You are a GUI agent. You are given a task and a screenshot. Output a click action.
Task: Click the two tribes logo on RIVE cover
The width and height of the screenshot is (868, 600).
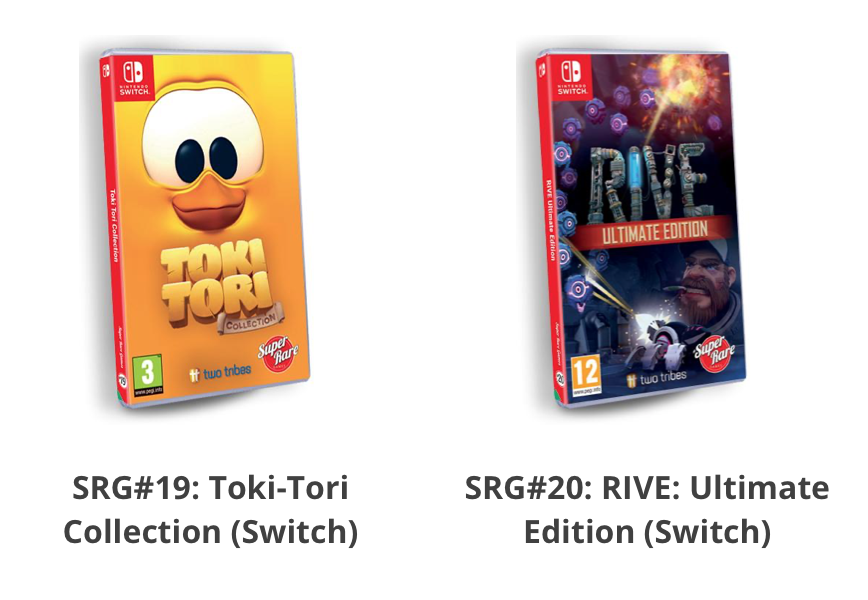pyautogui.click(x=657, y=379)
